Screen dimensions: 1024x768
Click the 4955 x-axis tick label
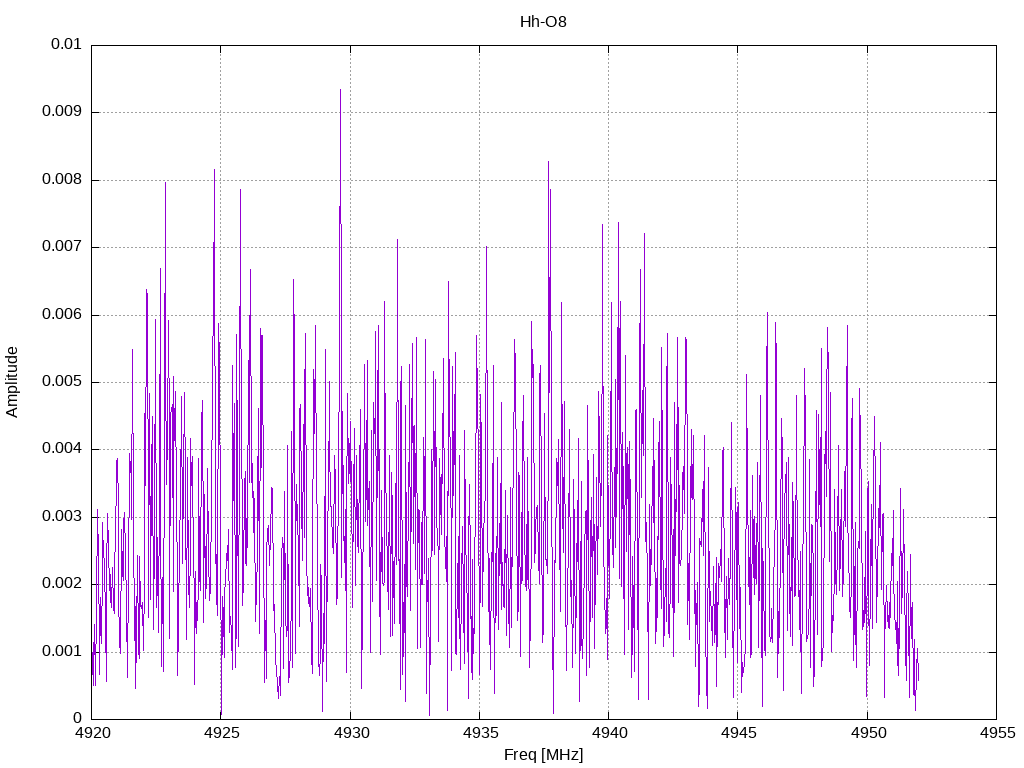tap(997, 733)
